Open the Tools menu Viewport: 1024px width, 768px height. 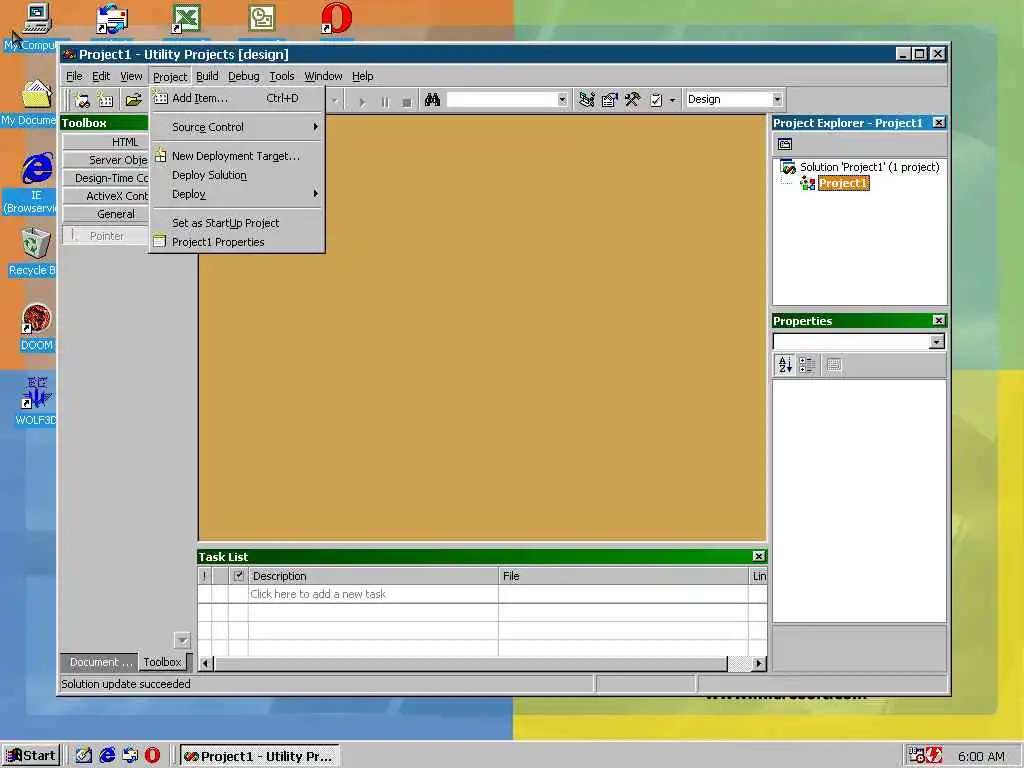point(281,76)
